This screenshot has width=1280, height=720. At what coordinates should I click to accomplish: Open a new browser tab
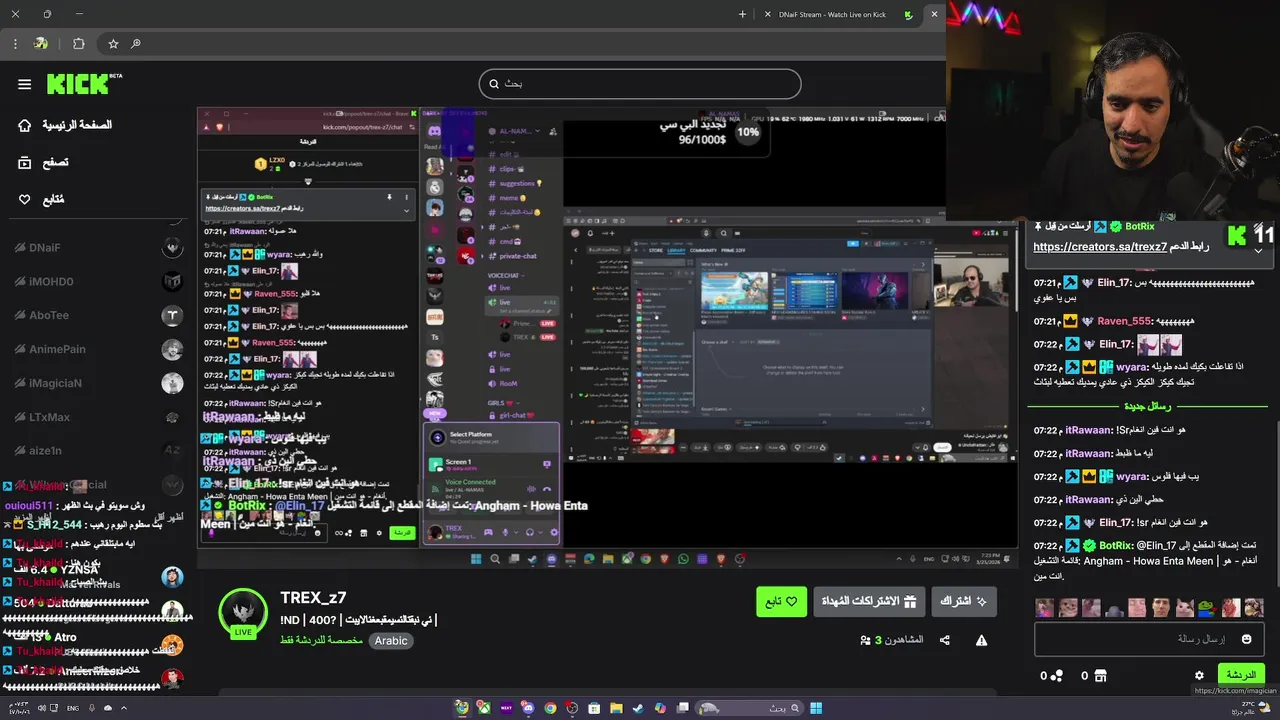click(742, 14)
